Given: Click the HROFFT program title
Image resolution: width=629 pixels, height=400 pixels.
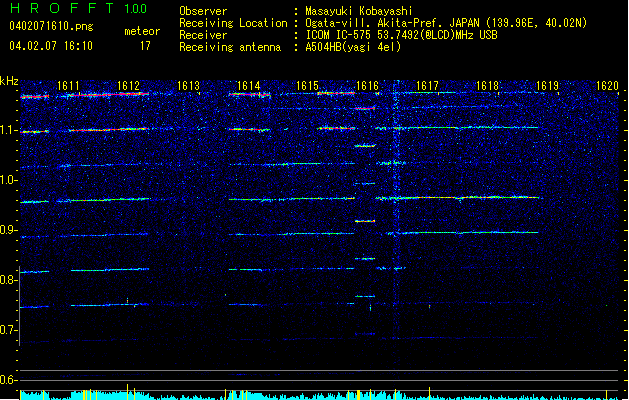Looking at the screenshot, I should tap(63, 8).
